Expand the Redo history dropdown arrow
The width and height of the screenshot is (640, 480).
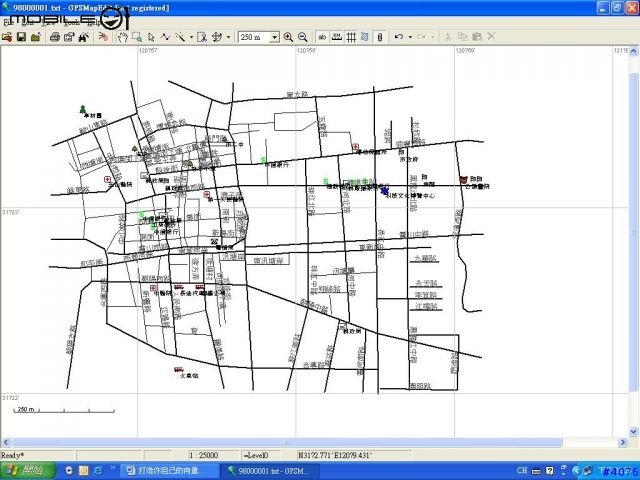[x=432, y=37]
